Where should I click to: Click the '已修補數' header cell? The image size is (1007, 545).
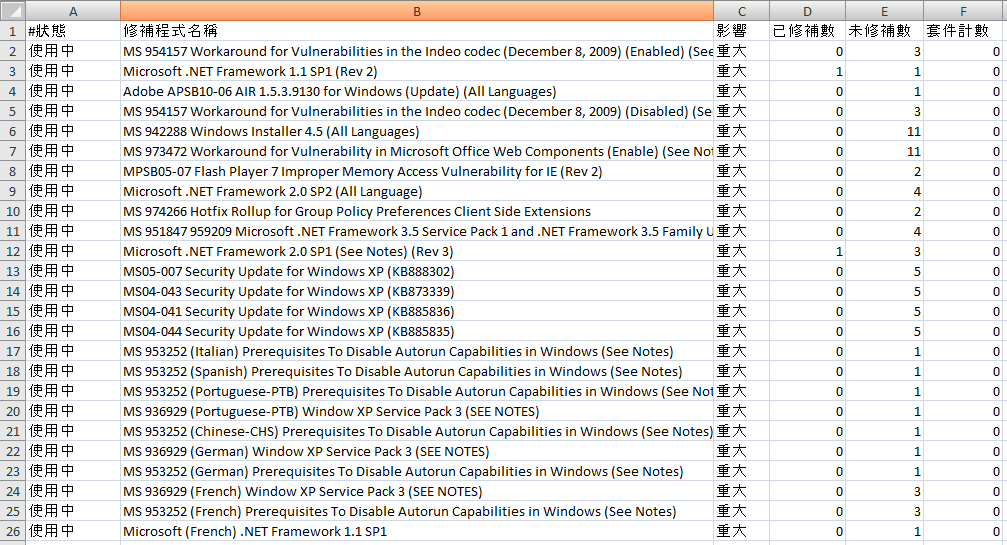coord(807,31)
